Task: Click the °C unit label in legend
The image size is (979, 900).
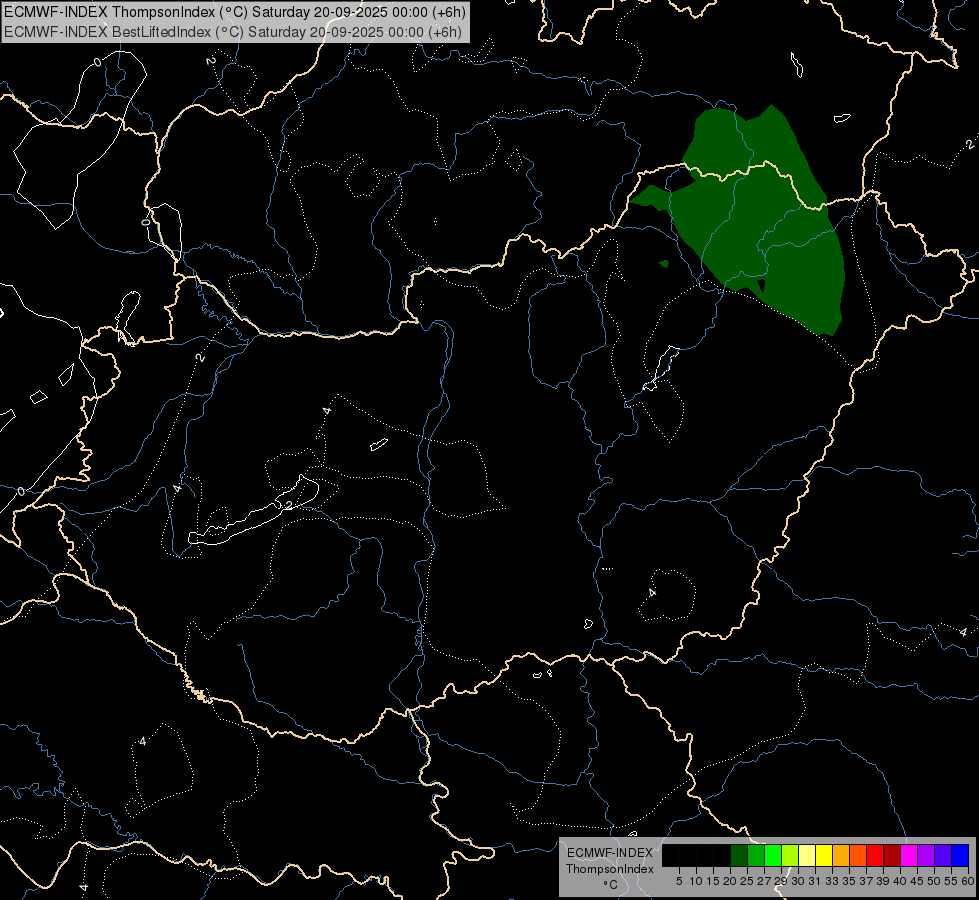Action: 610,885
